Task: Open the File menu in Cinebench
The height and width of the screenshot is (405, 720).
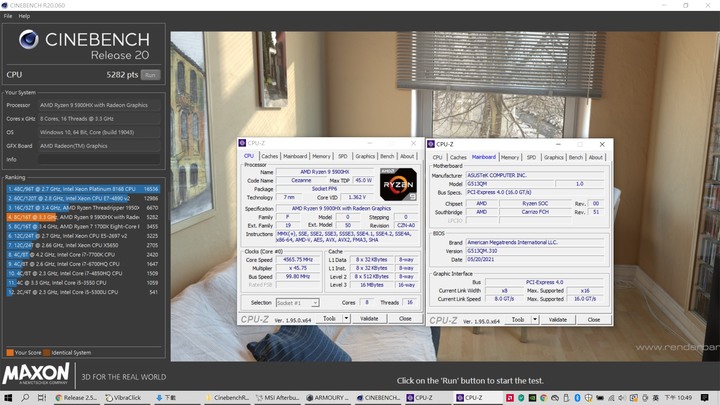Action: pos(8,16)
